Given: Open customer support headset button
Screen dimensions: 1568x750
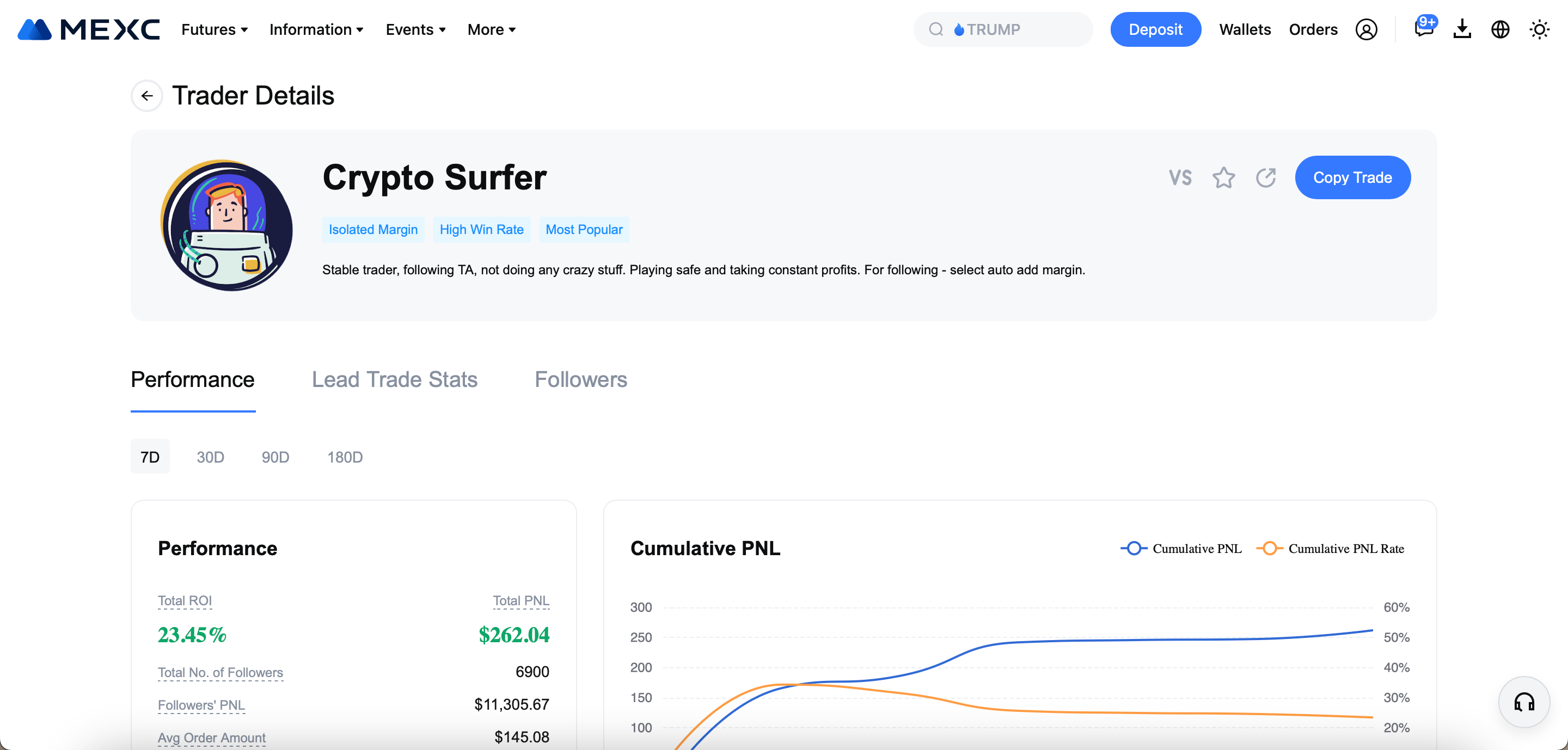Looking at the screenshot, I should click(1523, 702).
